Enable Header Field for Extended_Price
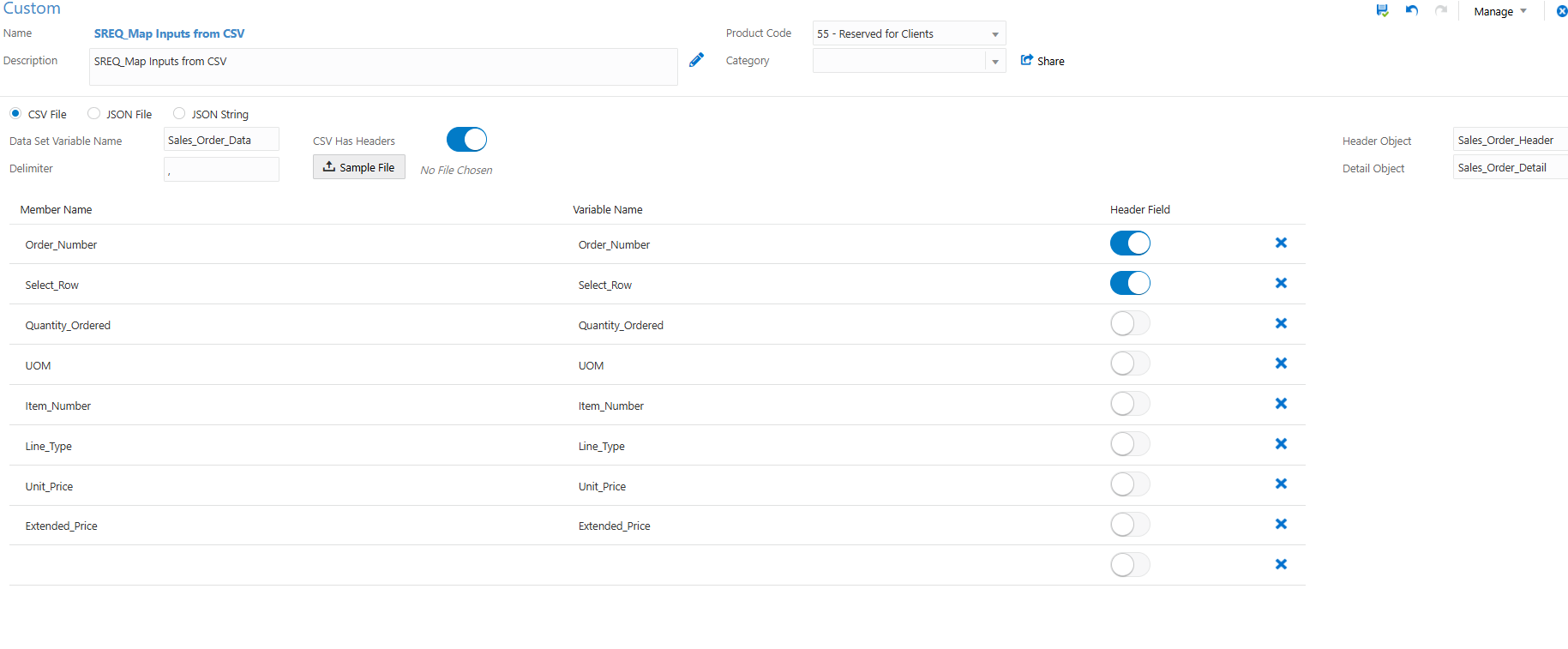 (1130, 525)
